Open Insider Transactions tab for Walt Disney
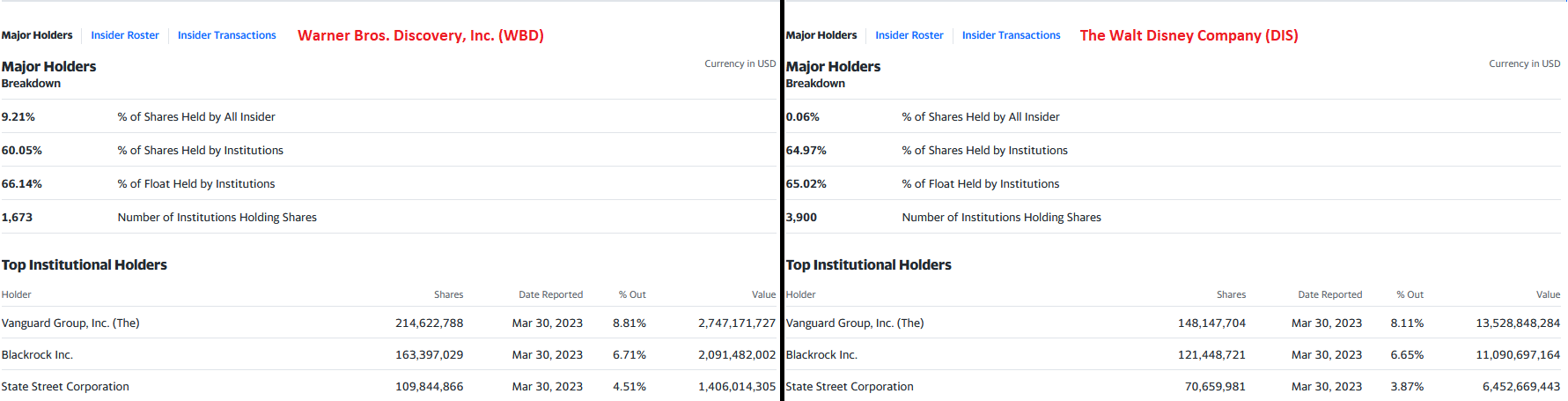 (x=1011, y=35)
